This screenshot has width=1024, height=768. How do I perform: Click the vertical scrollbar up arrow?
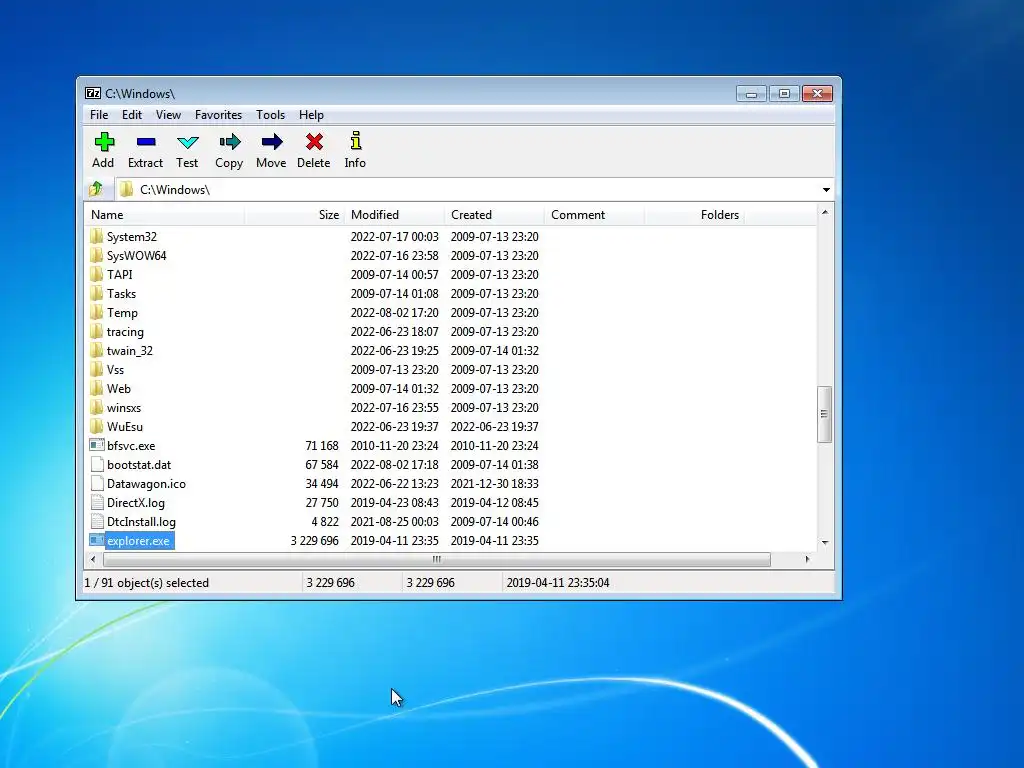825,212
